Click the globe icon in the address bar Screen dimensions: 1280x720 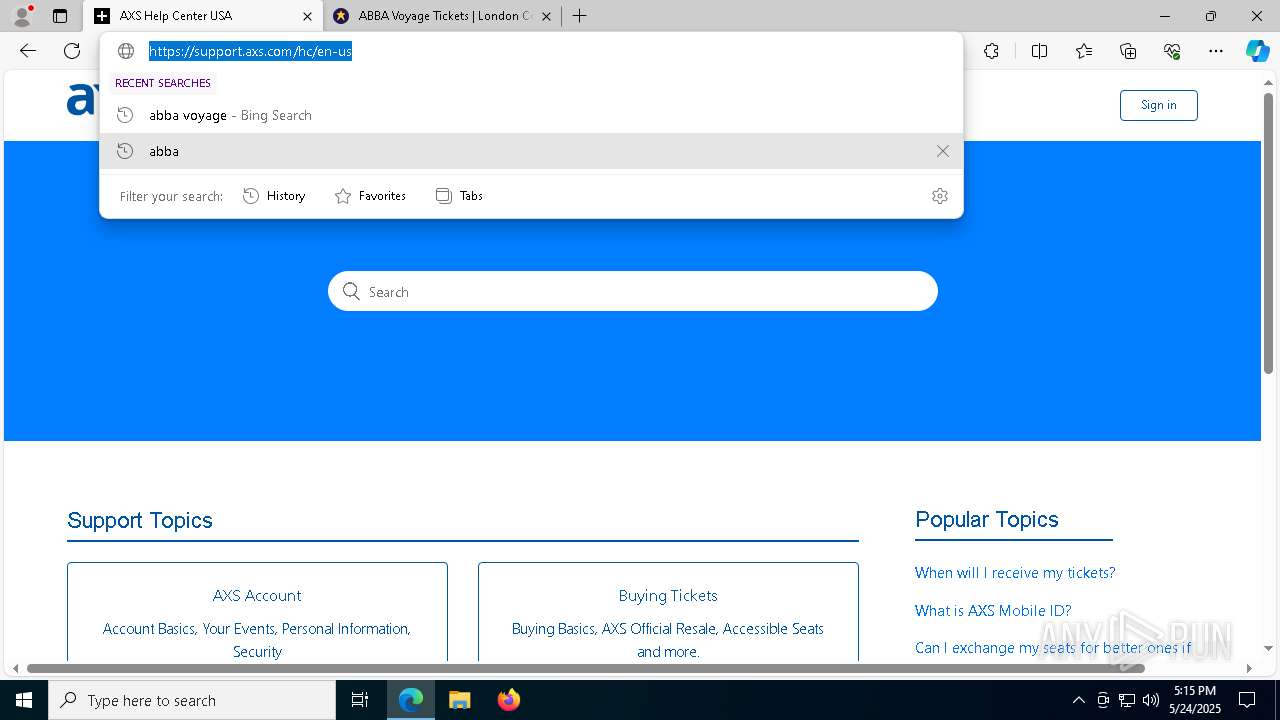(126, 51)
